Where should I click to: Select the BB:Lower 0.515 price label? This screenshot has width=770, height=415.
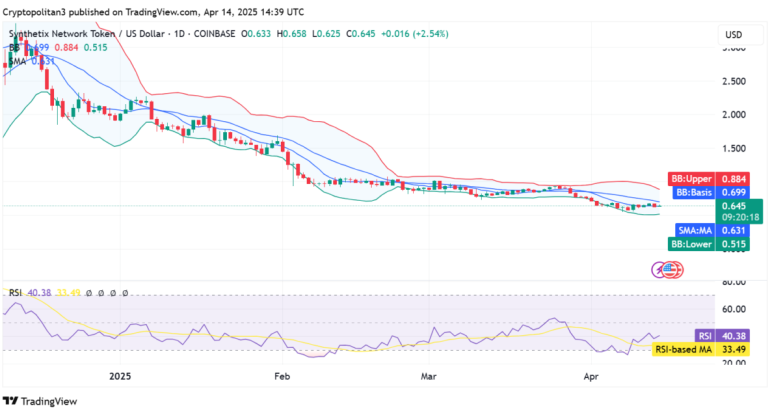point(709,244)
